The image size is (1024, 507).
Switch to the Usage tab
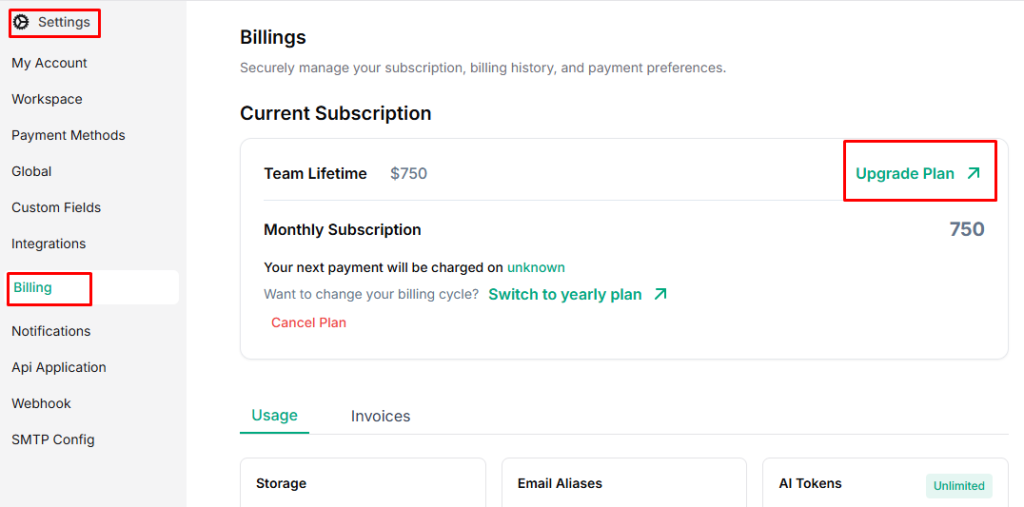274,416
